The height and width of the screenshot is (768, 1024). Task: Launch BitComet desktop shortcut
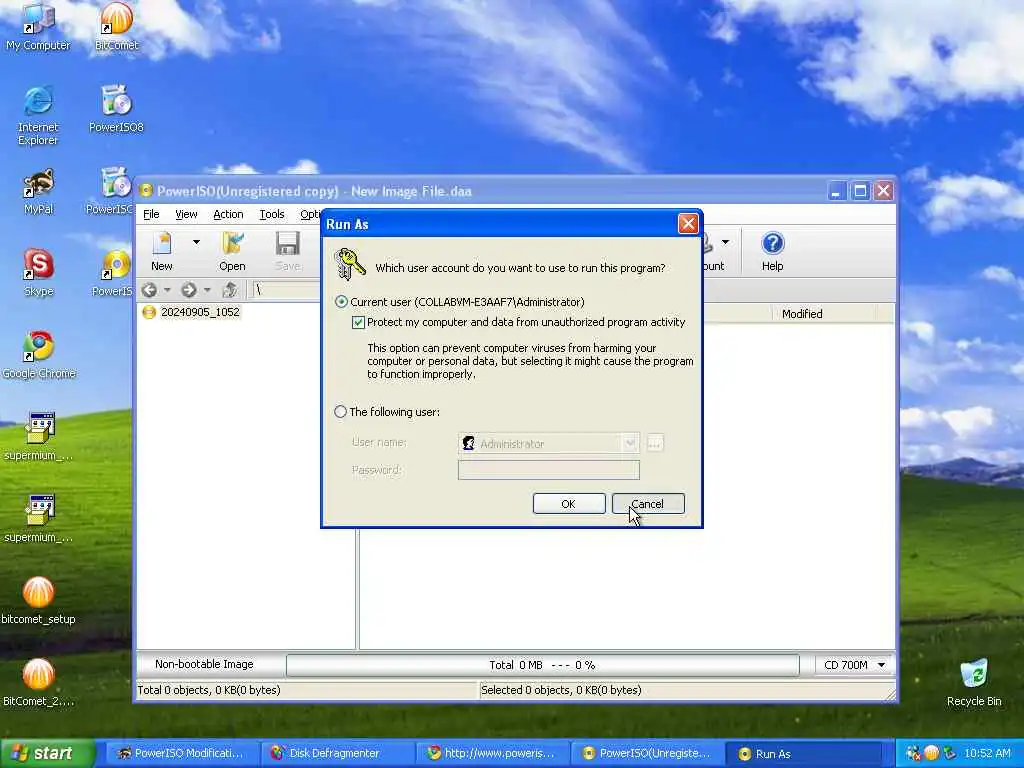click(x=116, y=26)
